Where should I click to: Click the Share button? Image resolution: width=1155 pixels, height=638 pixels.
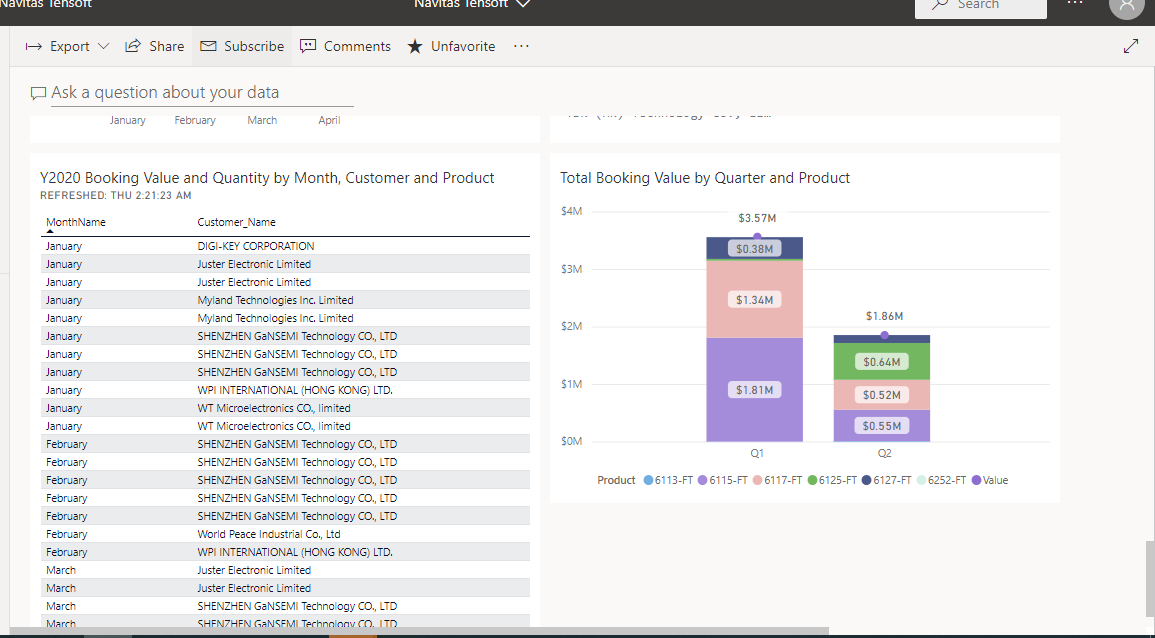click(x=154, y=46)
